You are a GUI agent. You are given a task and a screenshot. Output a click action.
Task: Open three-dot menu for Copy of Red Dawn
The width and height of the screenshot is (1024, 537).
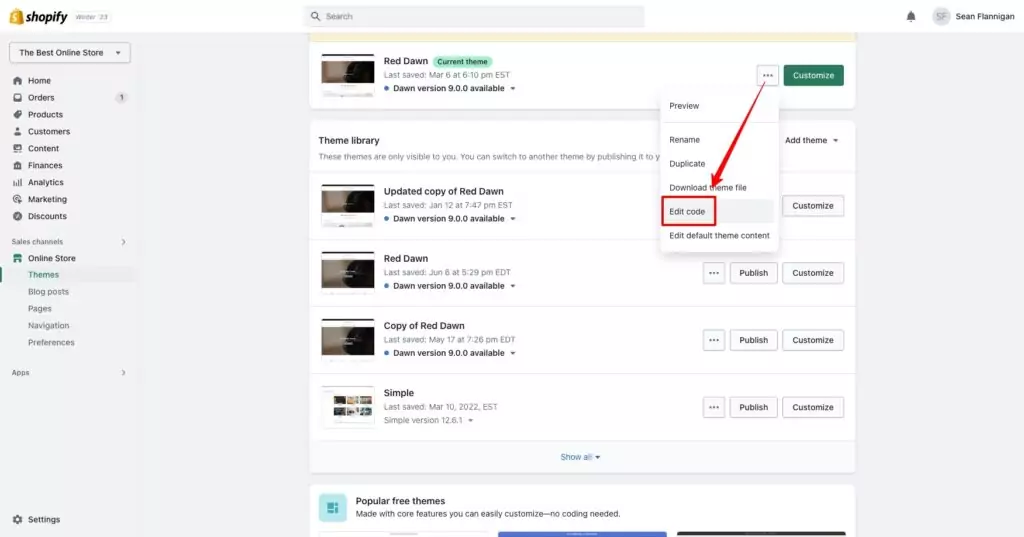pyautogui.click(x=714, y=340)
